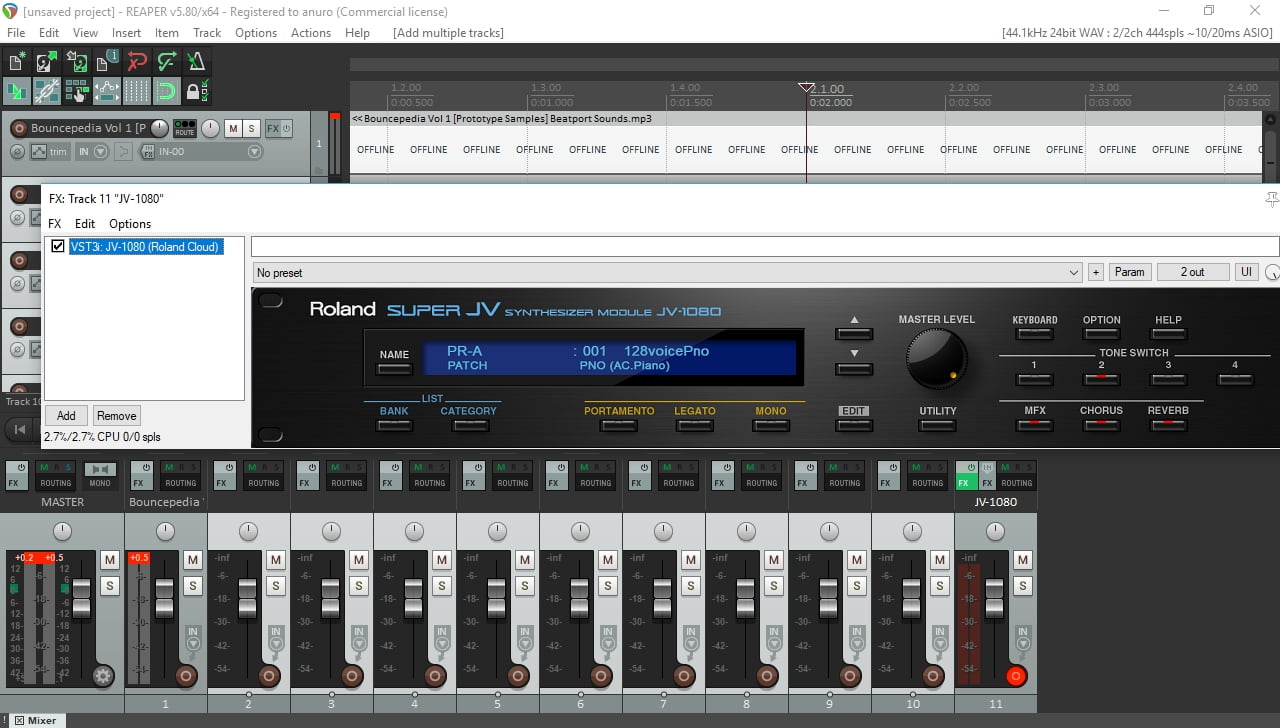Open the IN dropdown on mixer track 1
The height and width of the screenshot is (728, 1280).
[192, 637]
